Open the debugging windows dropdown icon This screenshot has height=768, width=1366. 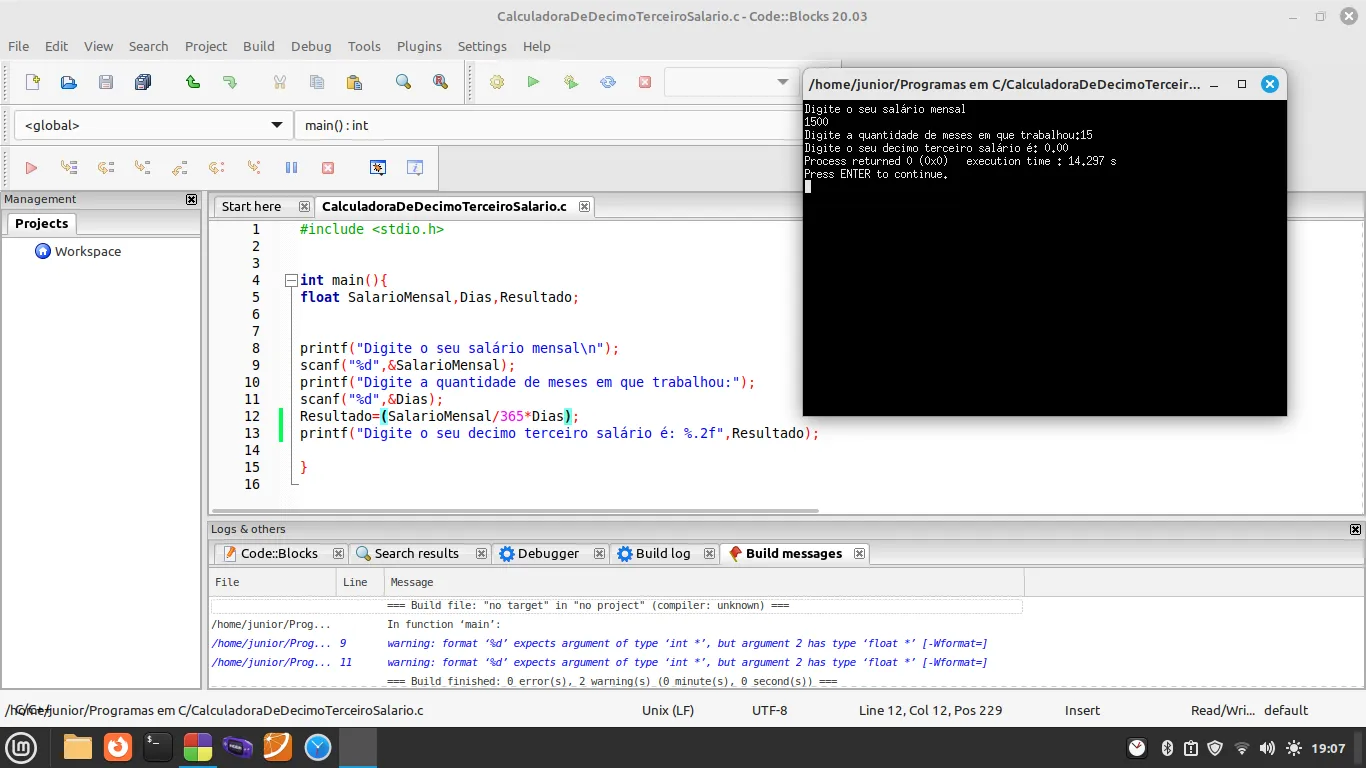[378, 168]
